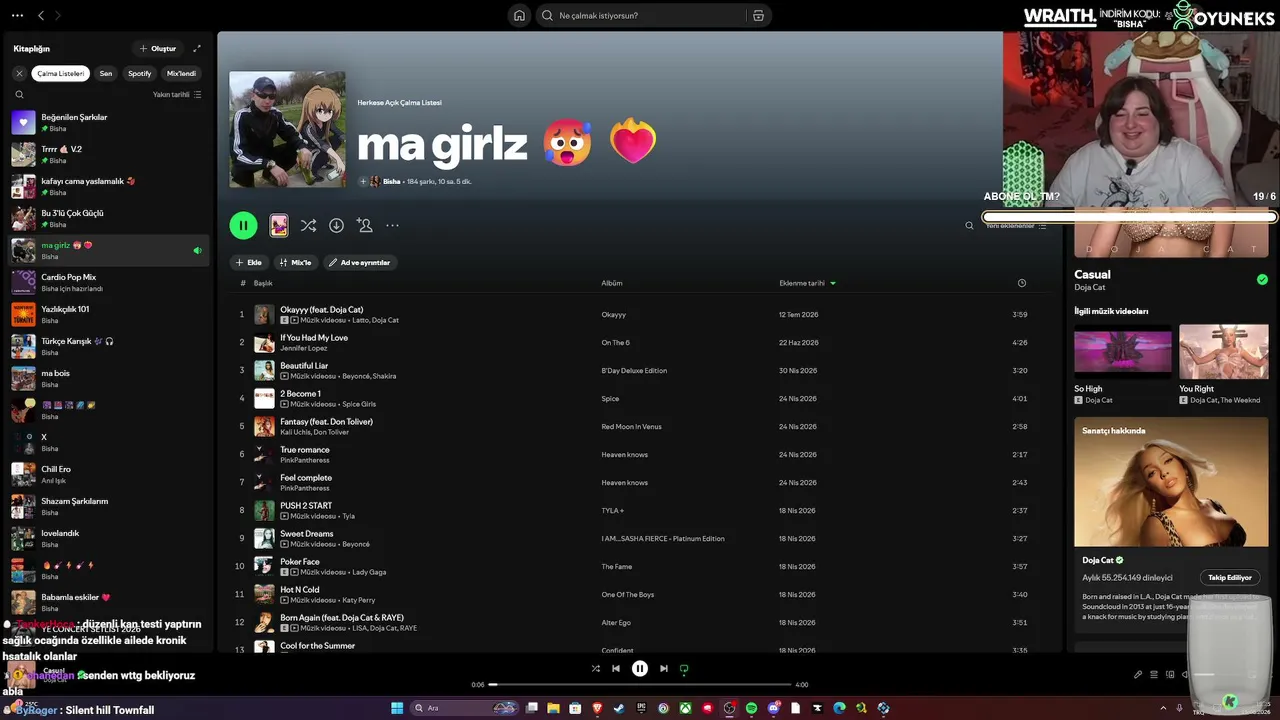Screen dimensions: 1280x720
Task: Sort tracks by the Albüm column
Action: coord(611,283)
